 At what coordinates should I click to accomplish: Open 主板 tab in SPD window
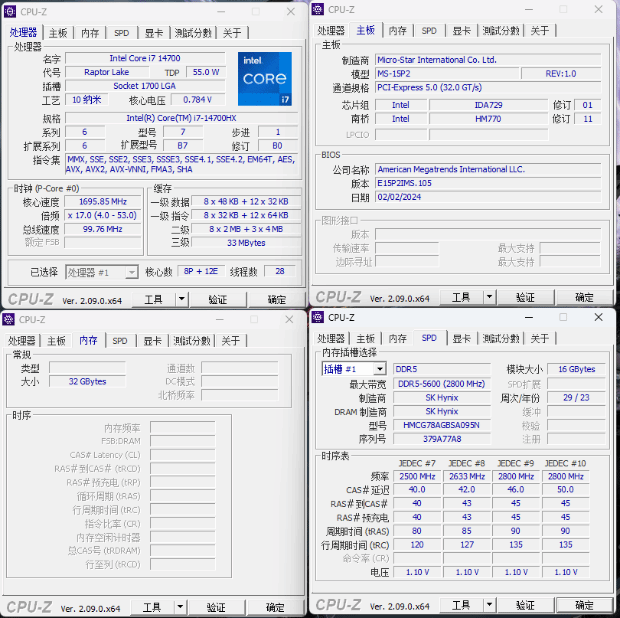click(365, 338)
